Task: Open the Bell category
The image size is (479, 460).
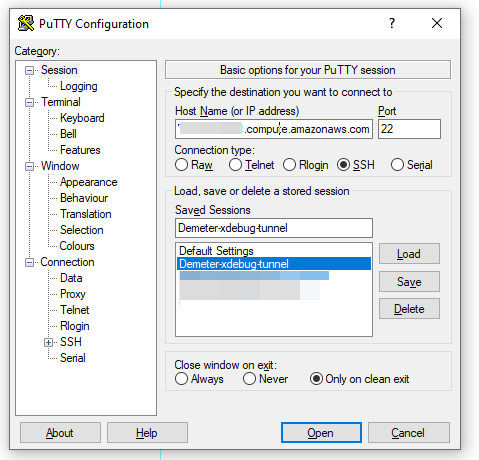Action: [x=68, y=134]
